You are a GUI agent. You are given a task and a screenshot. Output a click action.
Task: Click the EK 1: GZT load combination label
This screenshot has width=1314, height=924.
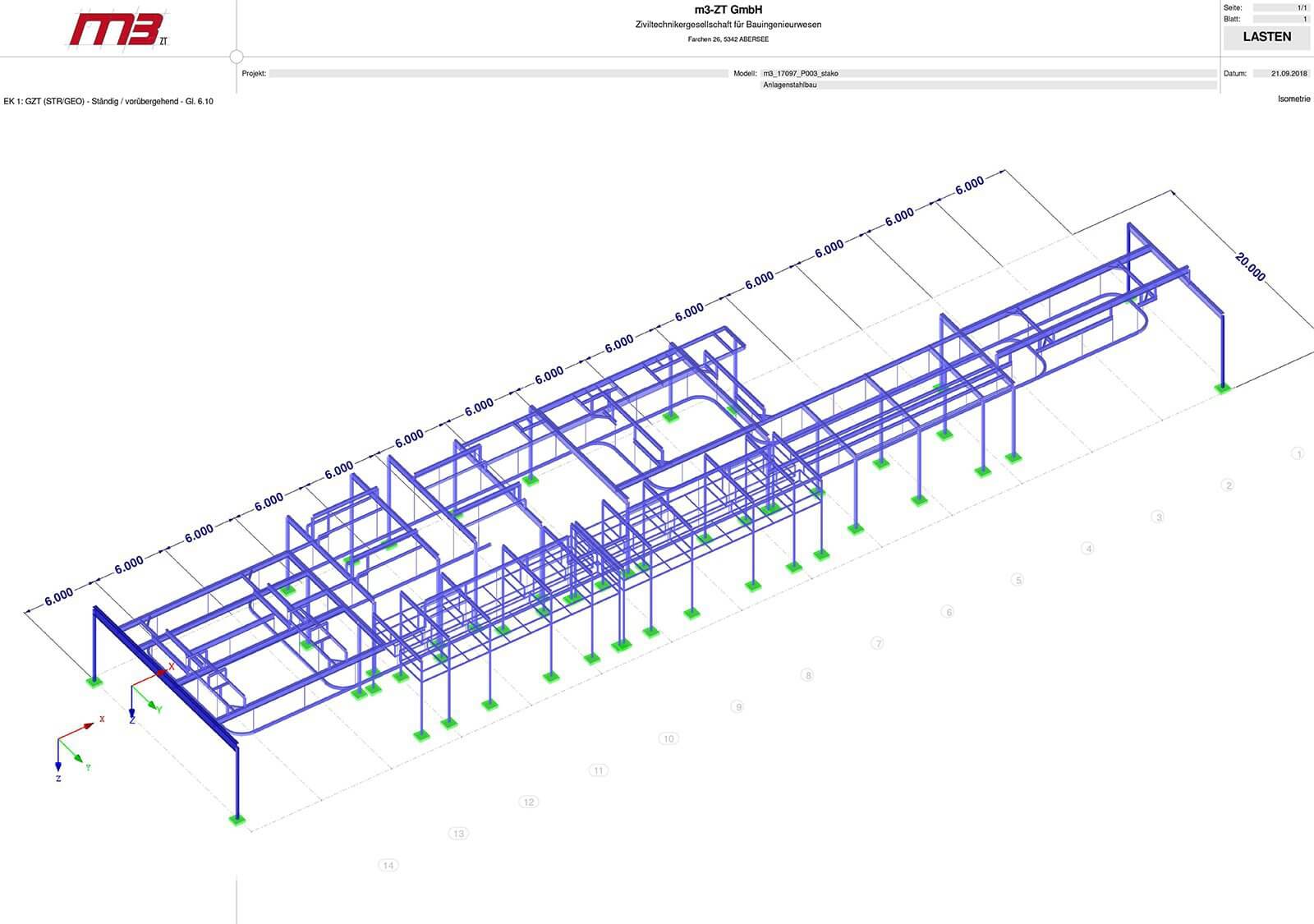[x=108, y=101]
